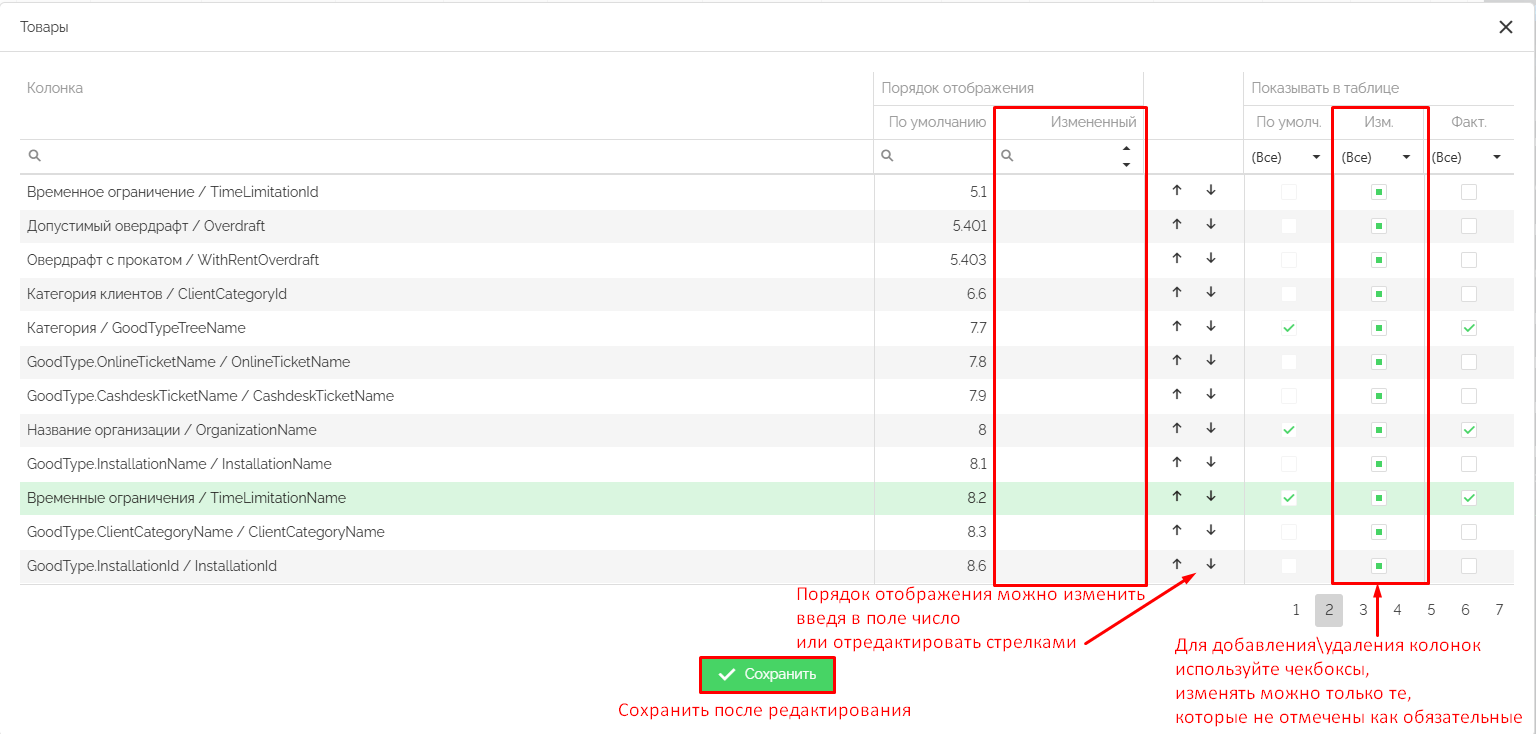Move CashdeskTicketName row down
This screenshot has height=734, width=1536.
pos(1210,395)
